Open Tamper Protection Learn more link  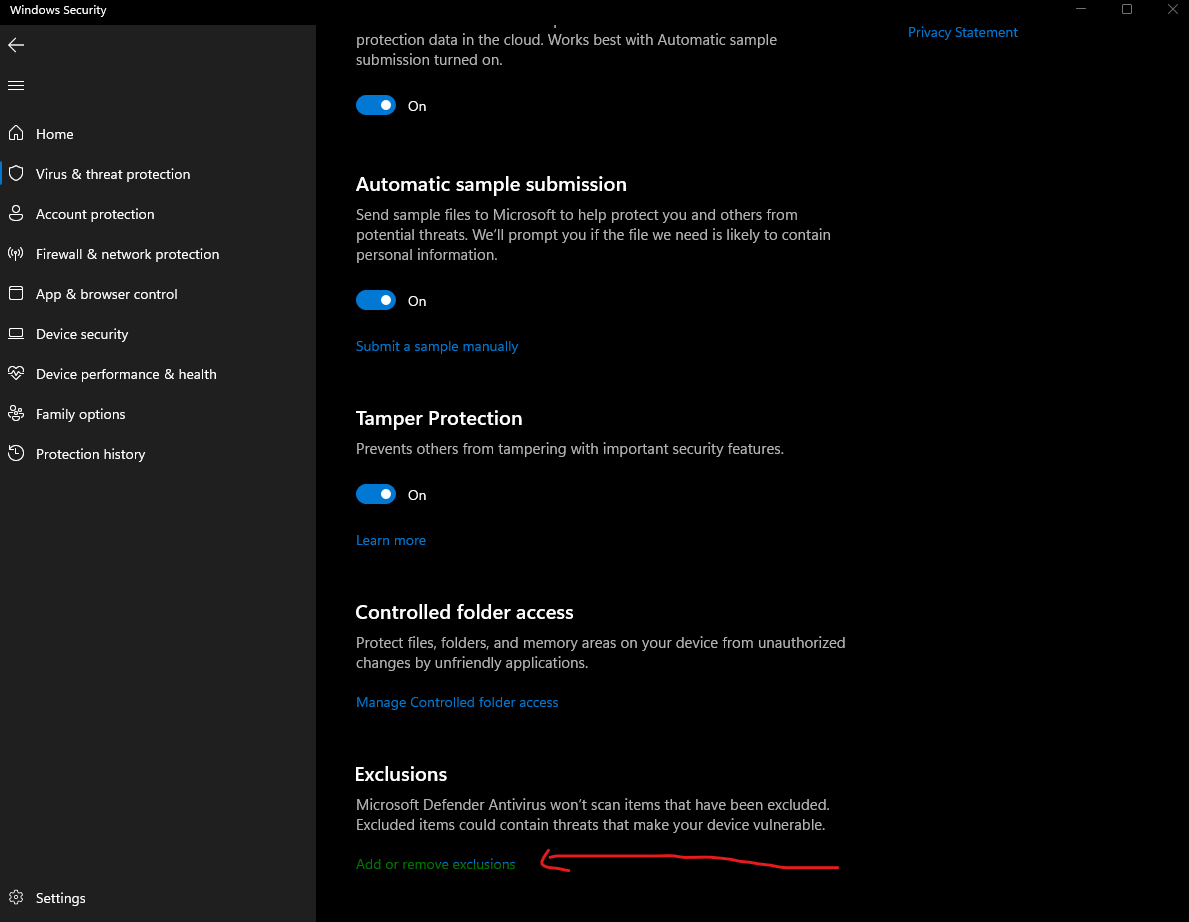click(x=391, y=540)
